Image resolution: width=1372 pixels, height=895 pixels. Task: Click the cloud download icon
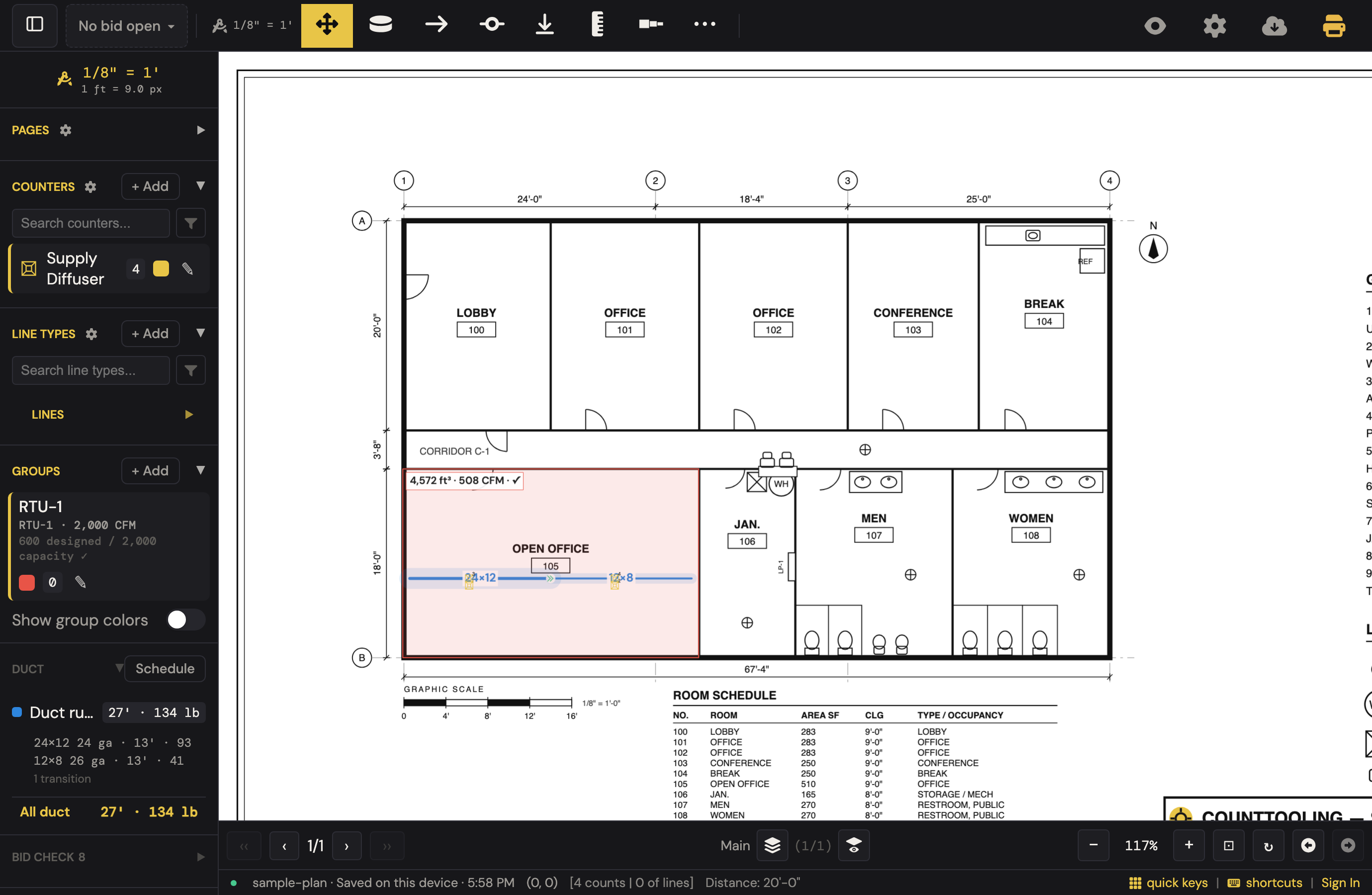pos(1274,26)
